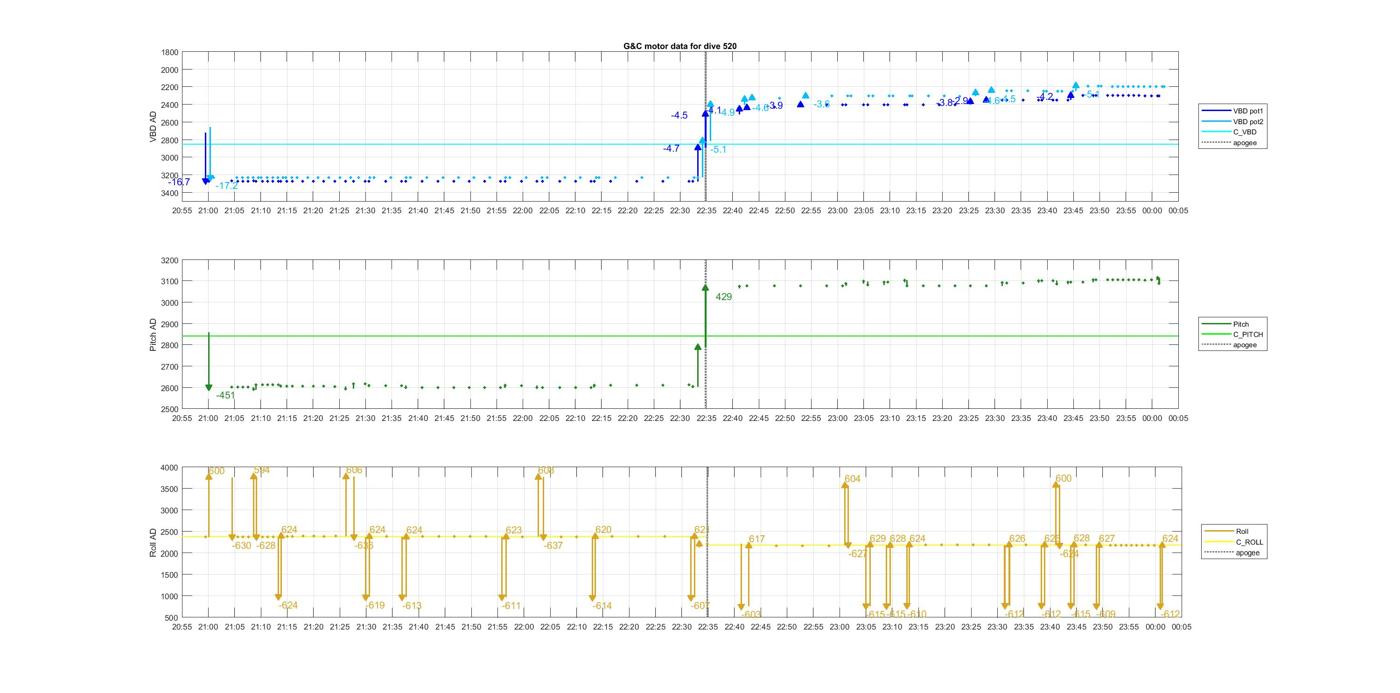Viewport: 1400px width, 693px height.
Task: Click the '-17.2' data label in VBD plot
Action: point(227,186)
